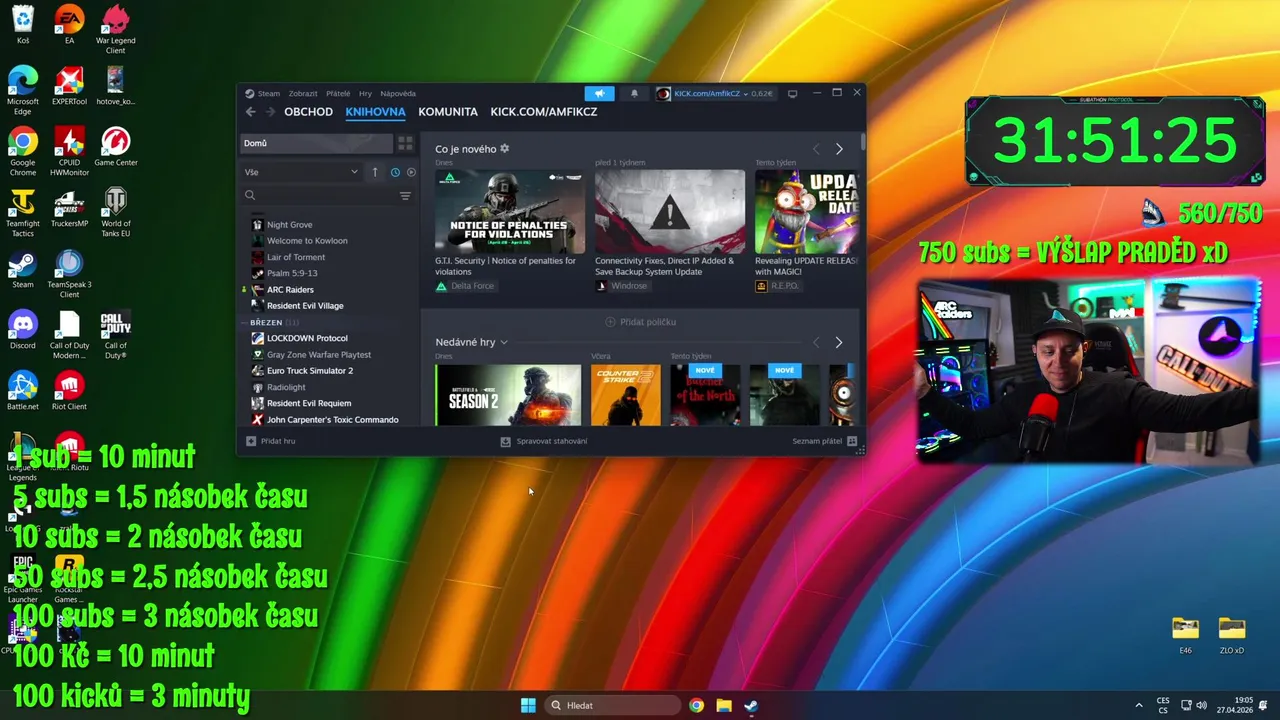Select the World of Tanks EU icon
The width and height of the screenshot is (1280, 720).
(115, 213)
